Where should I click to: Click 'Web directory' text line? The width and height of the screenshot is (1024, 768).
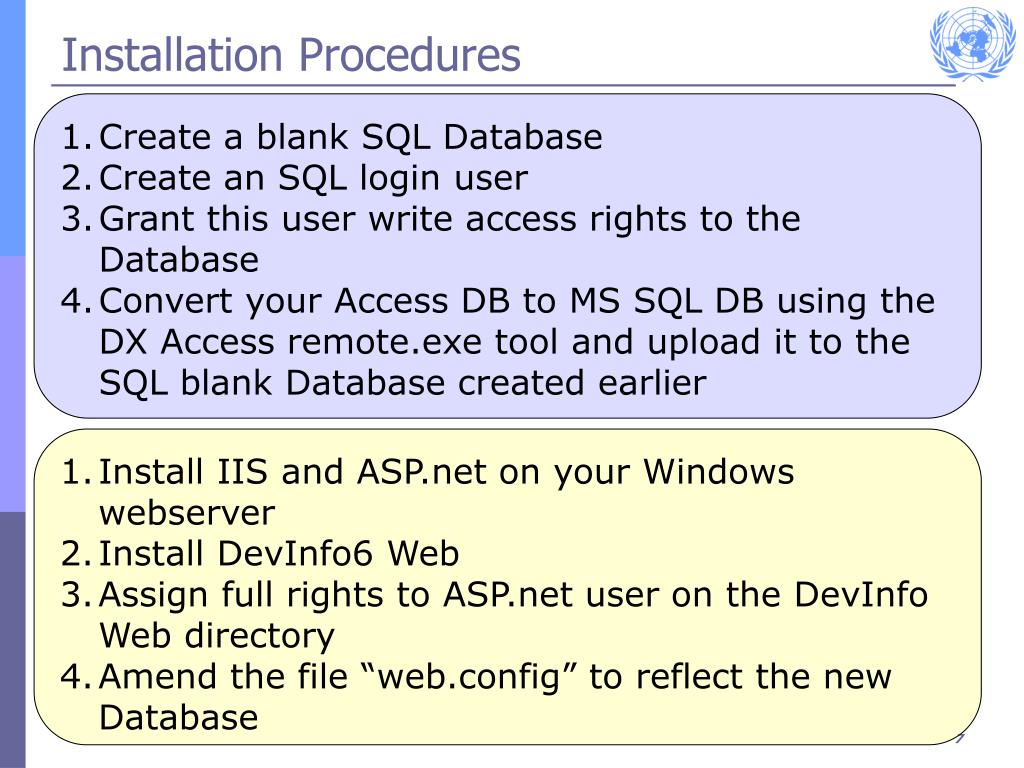217,635
